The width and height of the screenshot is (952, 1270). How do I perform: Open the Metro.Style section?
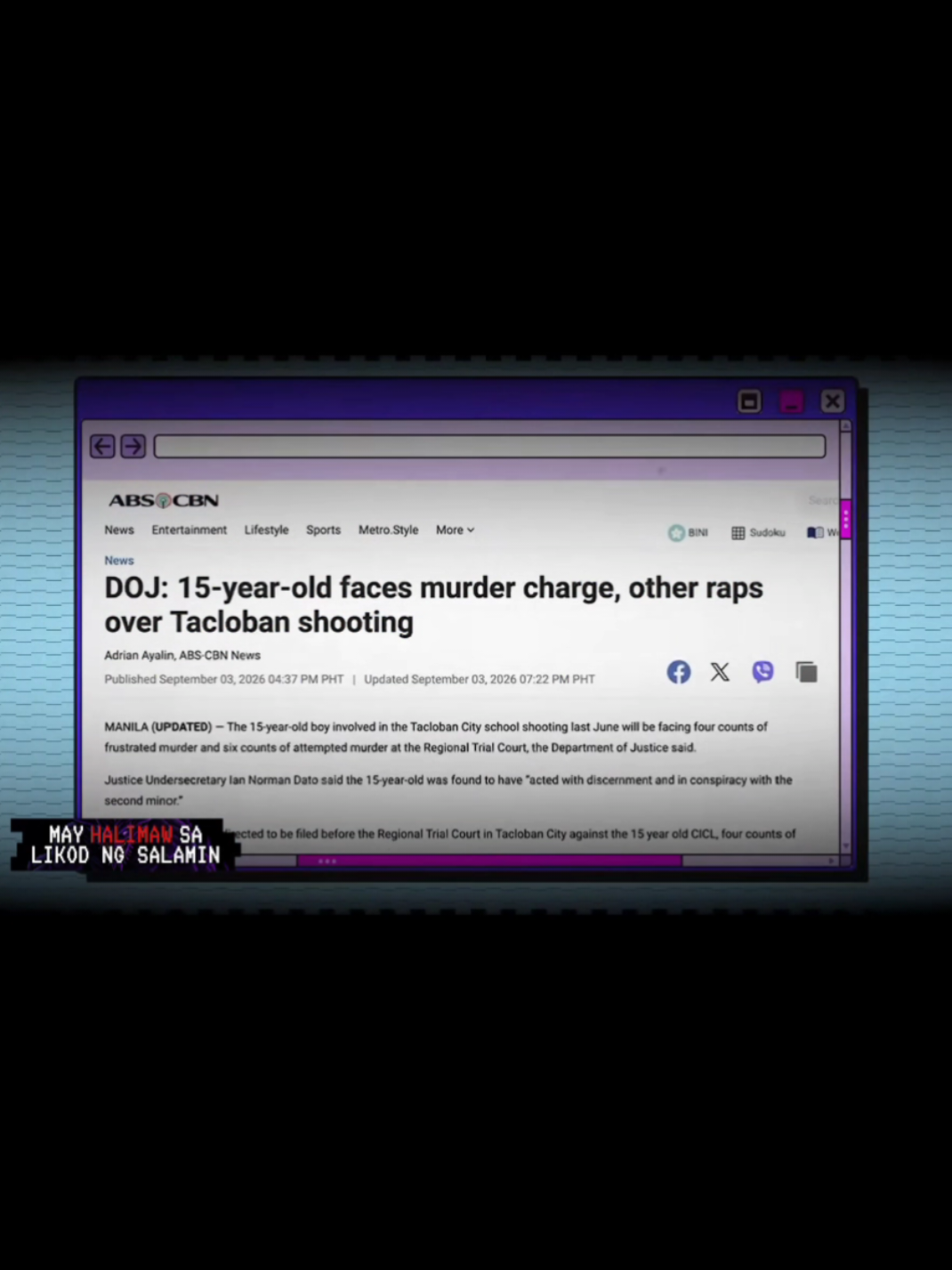(388, 530)
